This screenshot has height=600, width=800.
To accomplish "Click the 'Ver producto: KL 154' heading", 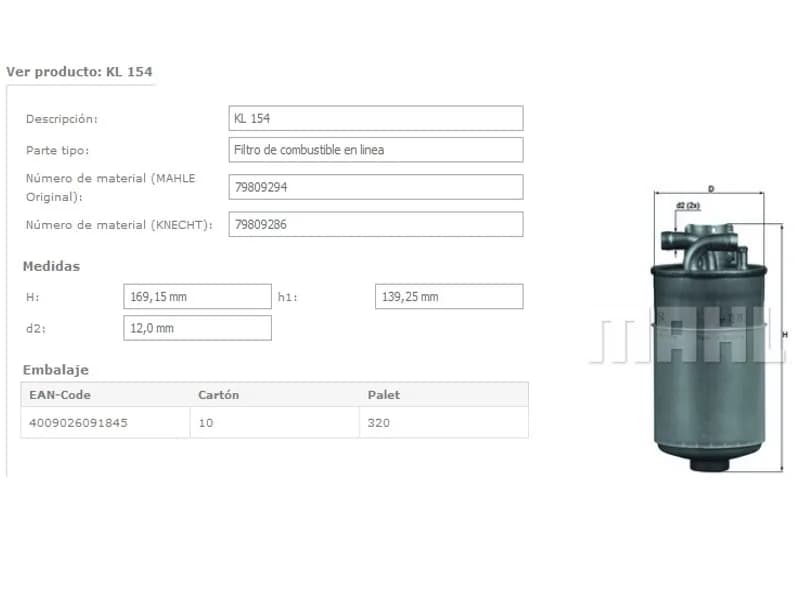I will 79,71.
